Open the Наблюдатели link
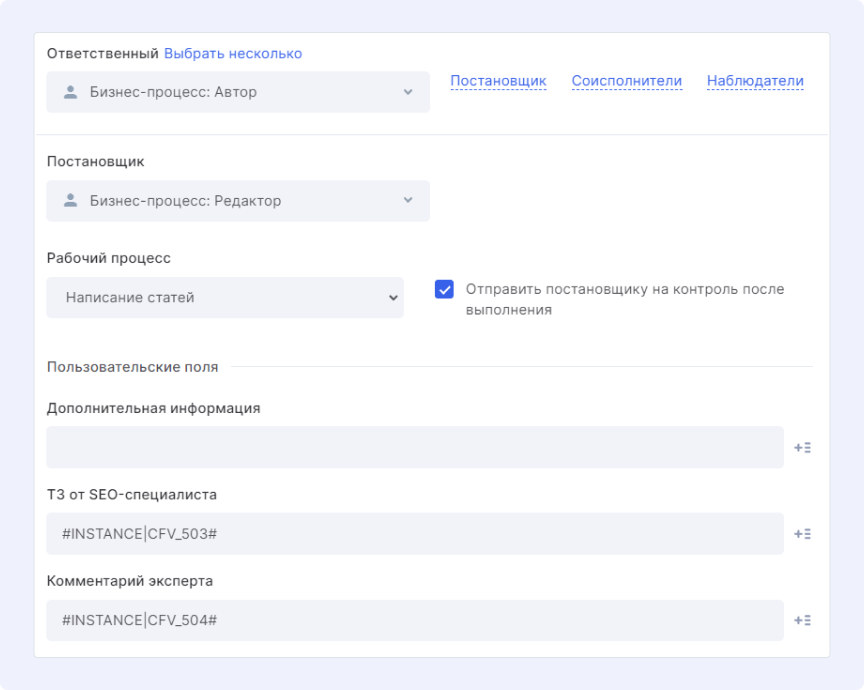The width and height of the screenshot is (864, 690). coord(755,81)
